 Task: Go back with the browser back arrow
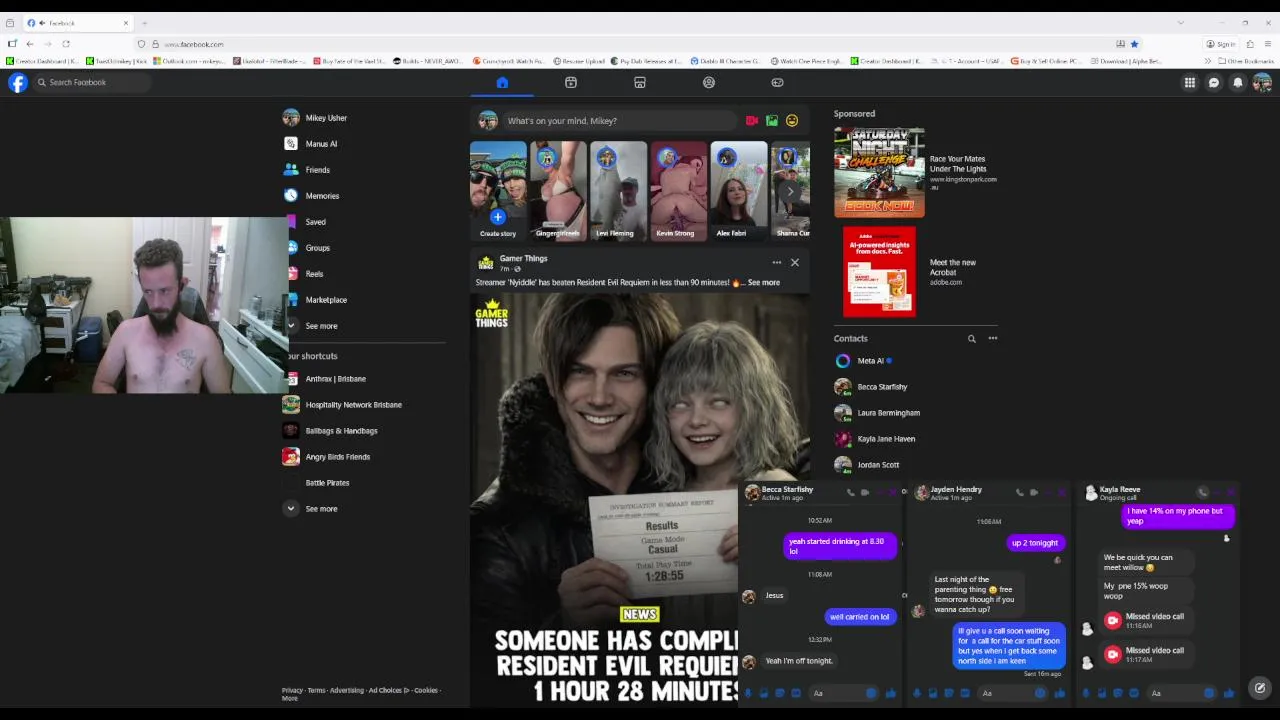click(x=30, y=44)
